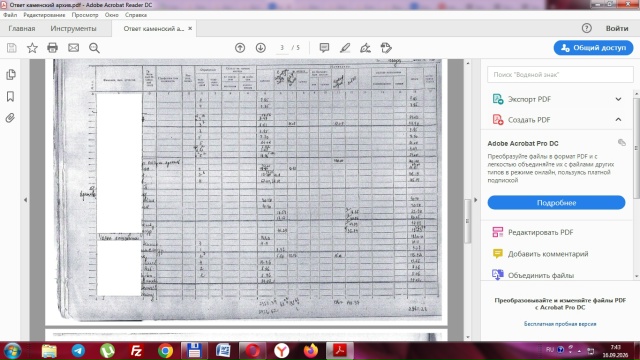Image resolution: width=640 pixels, height=360 pixels.
Task: Click the Save file icon
Action: click(x=12, y=48)
